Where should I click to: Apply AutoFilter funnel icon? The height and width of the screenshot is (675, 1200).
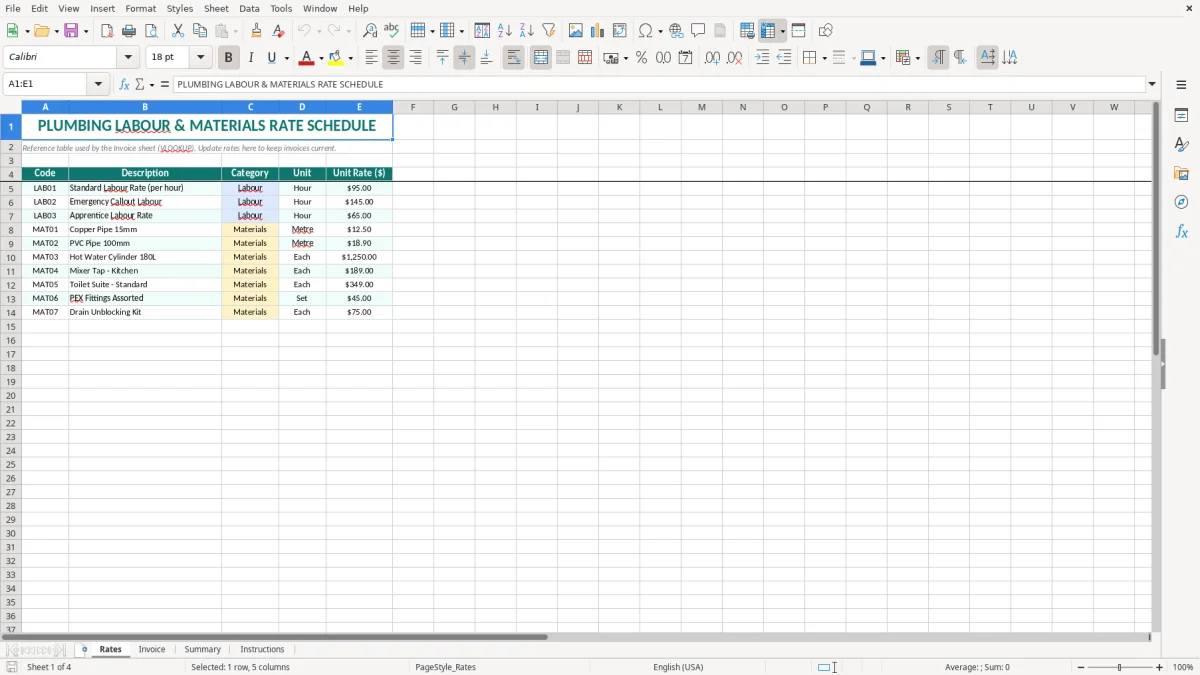click(549, 31)
